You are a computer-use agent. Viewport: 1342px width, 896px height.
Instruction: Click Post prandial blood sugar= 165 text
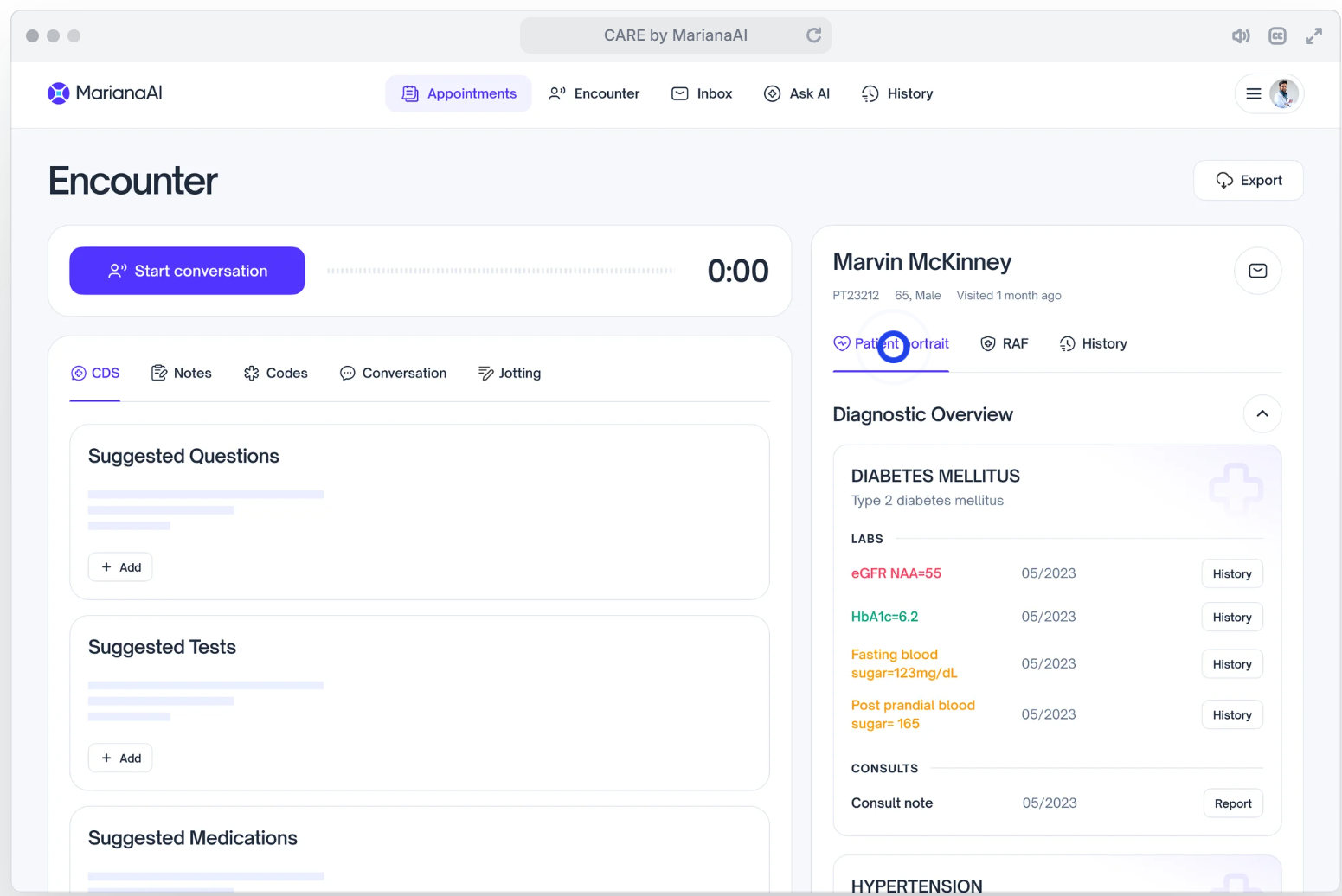913,714
